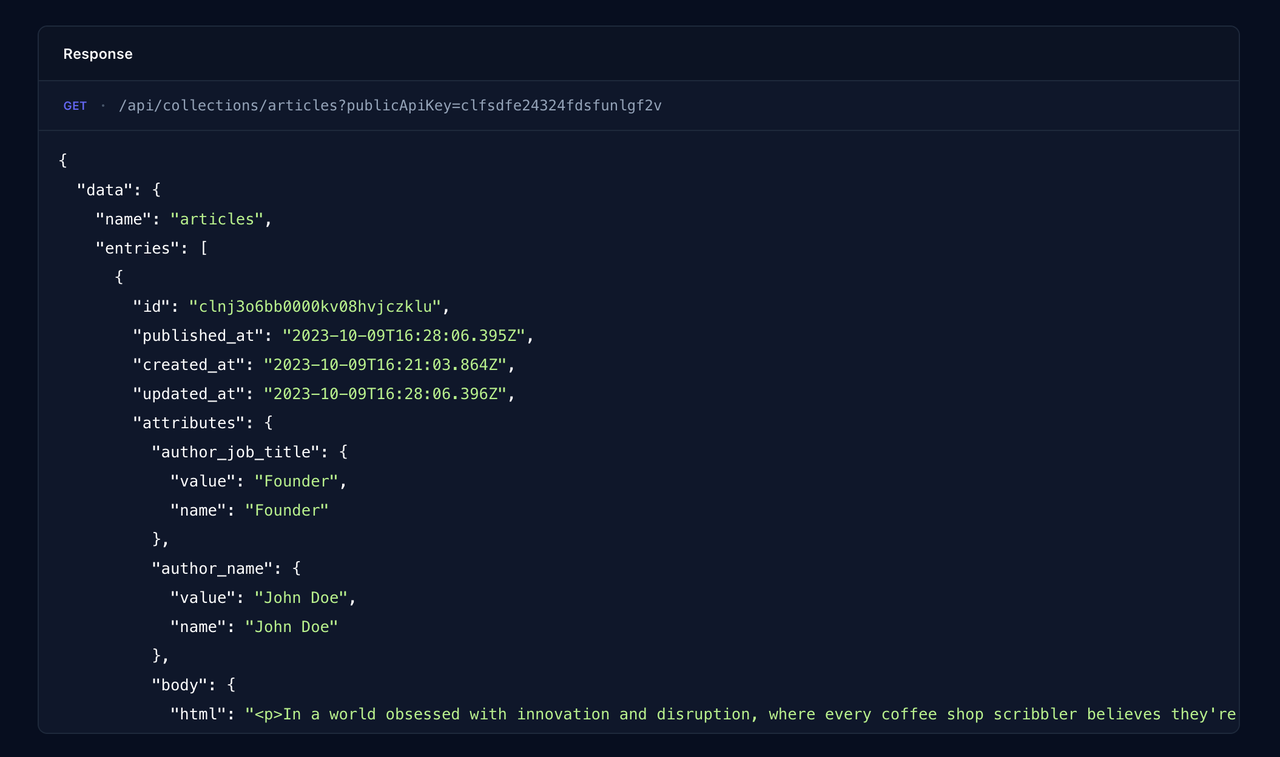This screenshot has height=757, width=1280.
Task: Click "Founder" in the author_job_title value line
Action: [x=296, y=481]
